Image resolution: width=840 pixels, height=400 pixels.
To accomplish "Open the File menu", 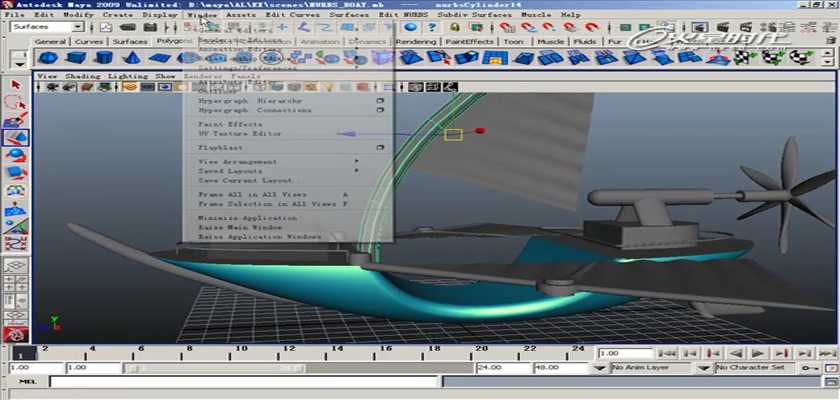I will coord(14,14).
